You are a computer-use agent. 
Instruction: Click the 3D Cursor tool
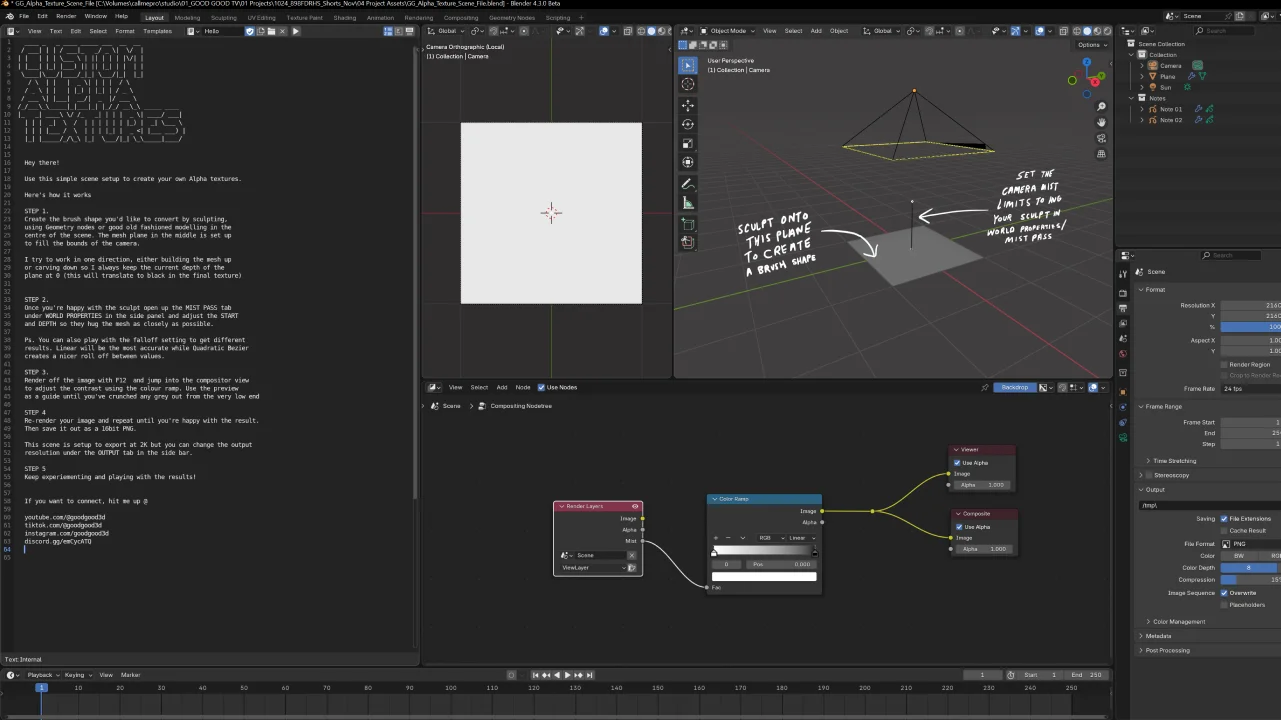pos(687,84)
